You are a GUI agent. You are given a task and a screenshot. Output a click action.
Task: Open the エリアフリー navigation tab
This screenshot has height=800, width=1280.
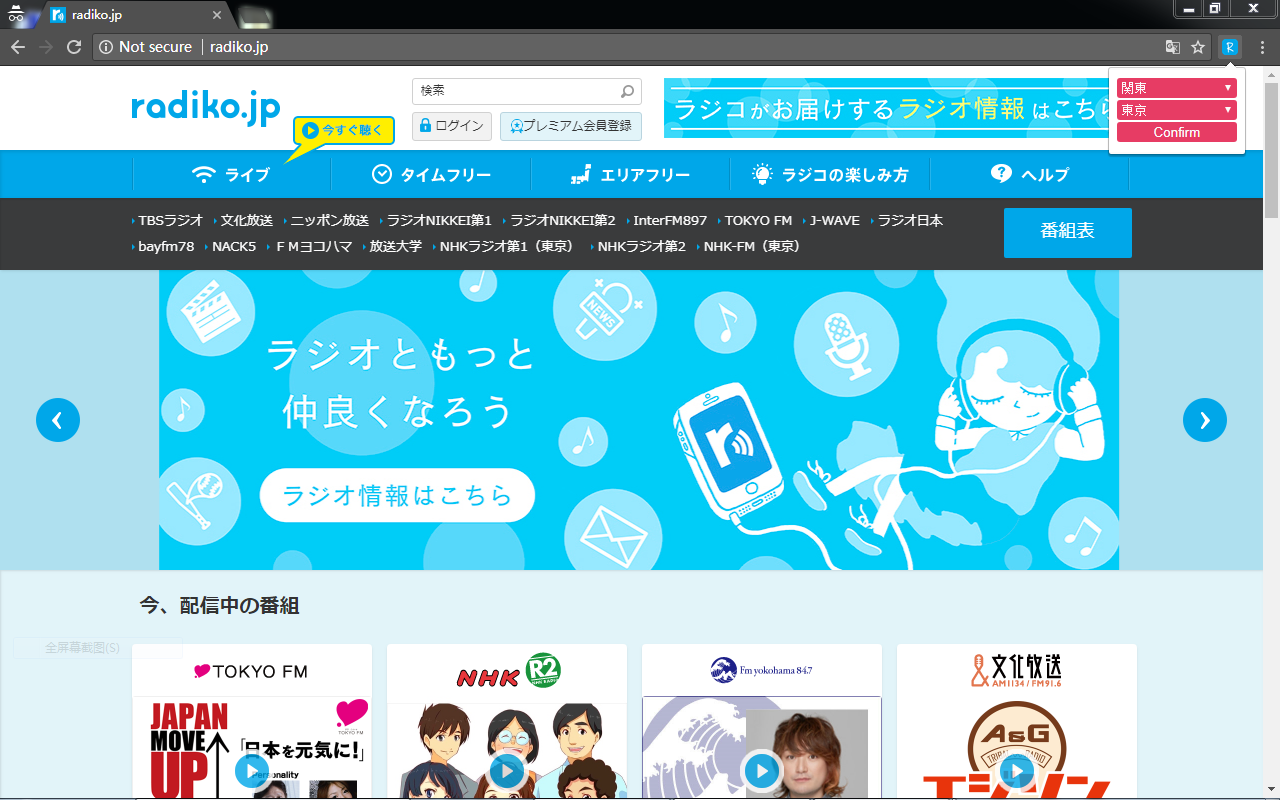pos(630,174)
